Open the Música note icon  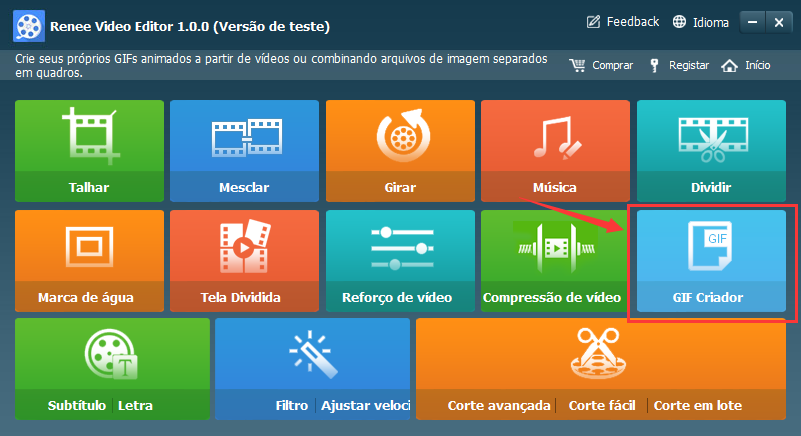[557, 138]
